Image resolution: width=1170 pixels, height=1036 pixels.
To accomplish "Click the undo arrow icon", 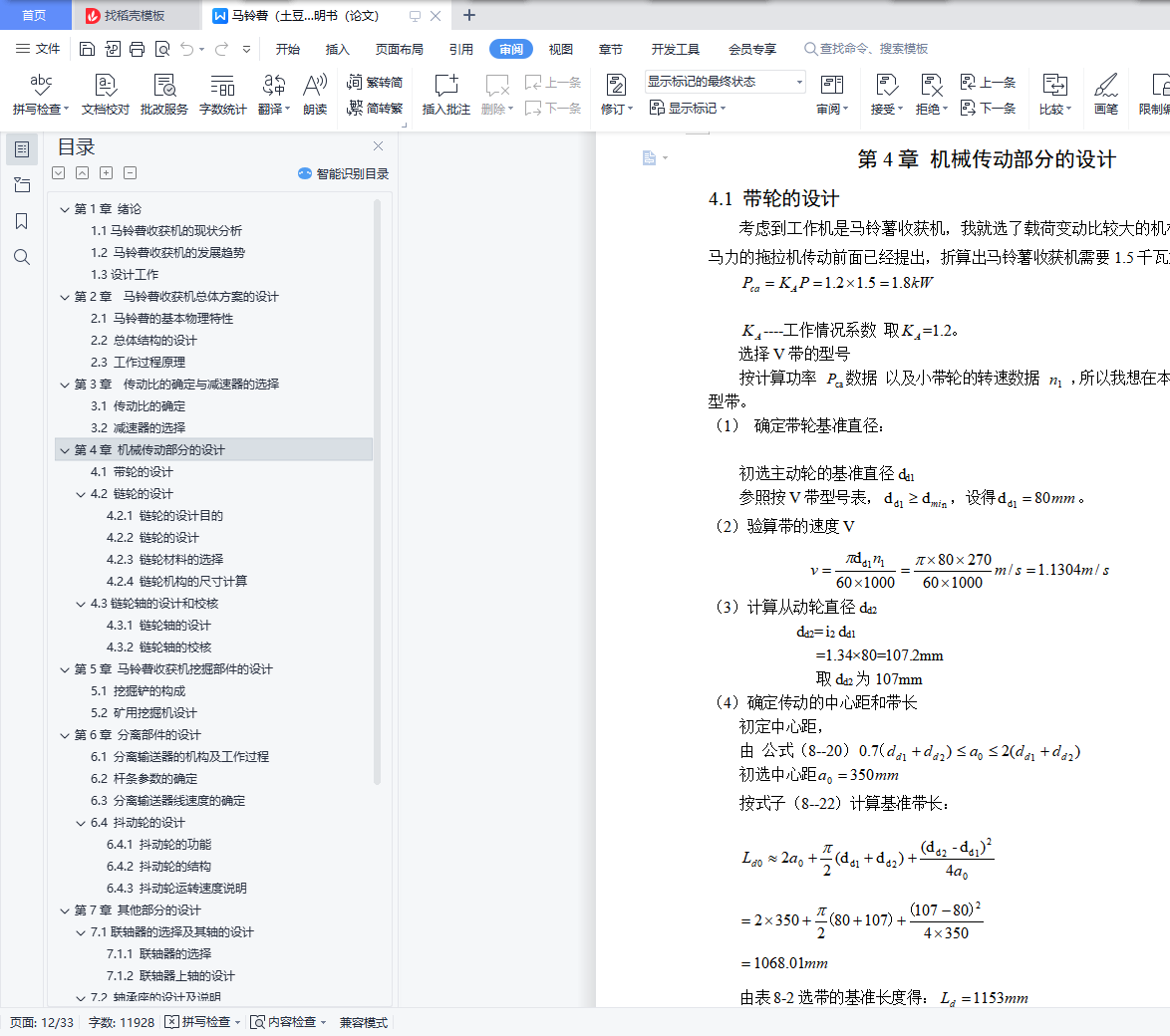I will point(187,49).
